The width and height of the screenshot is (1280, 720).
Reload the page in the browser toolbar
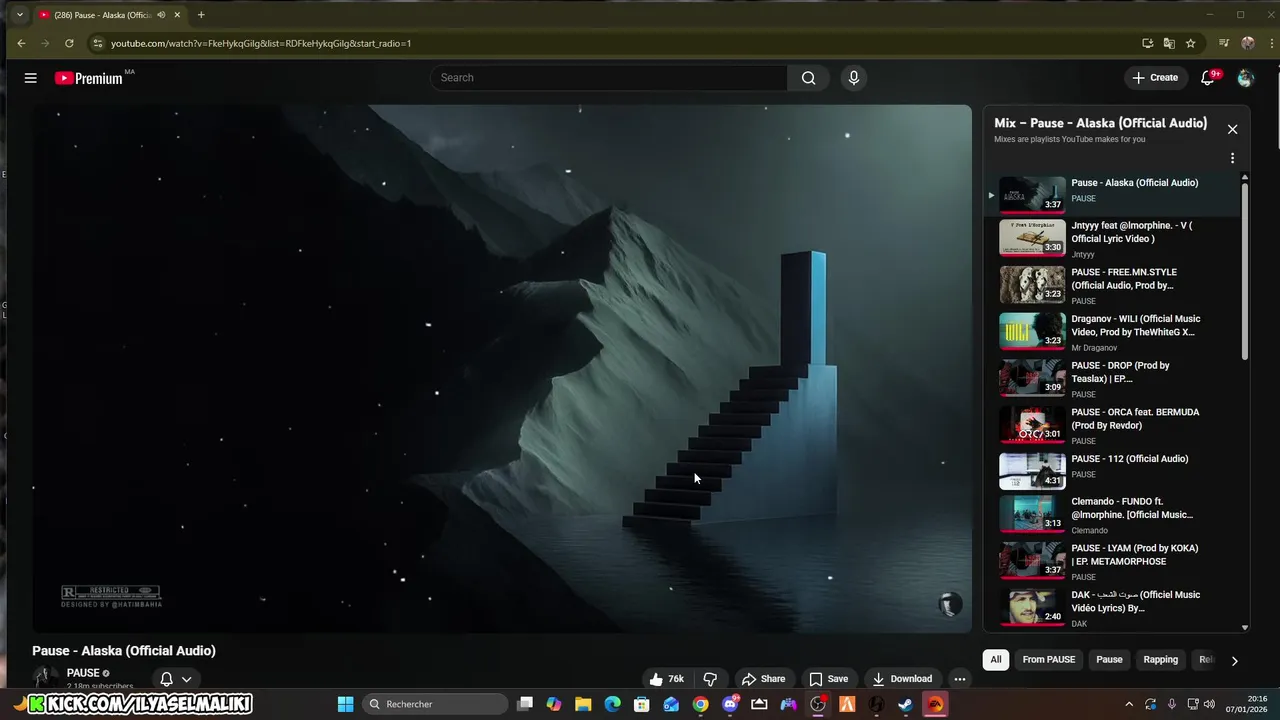(69, 43)
